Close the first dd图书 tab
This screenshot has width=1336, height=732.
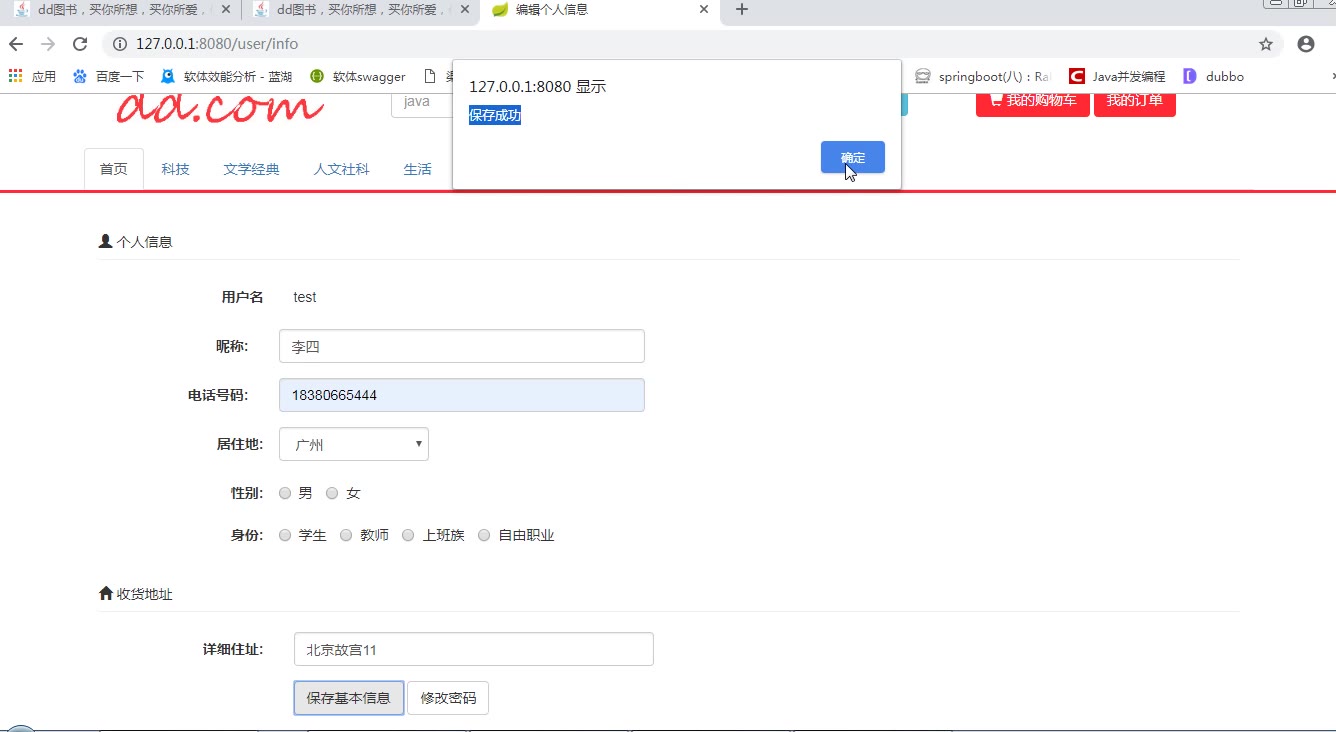(x=224, y=10)
